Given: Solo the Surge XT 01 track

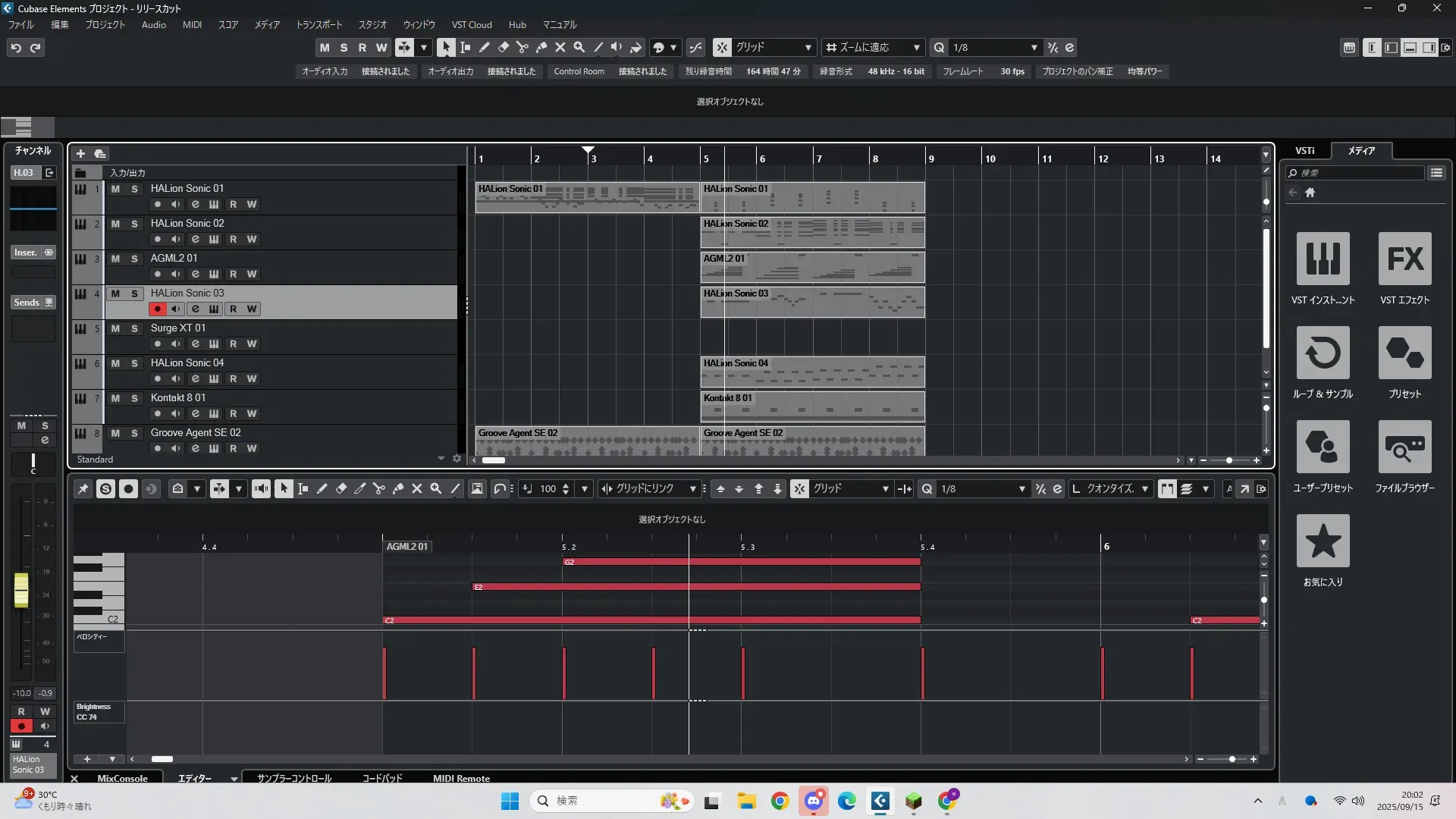Looking at the screenshot, I should point(134,328).
